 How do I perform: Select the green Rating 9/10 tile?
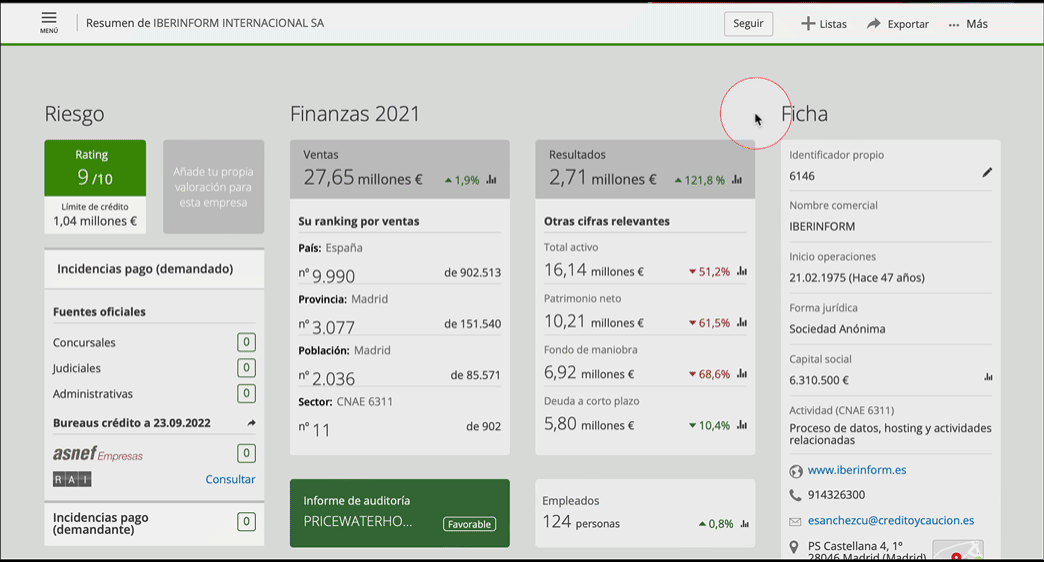tap(95, 168)
